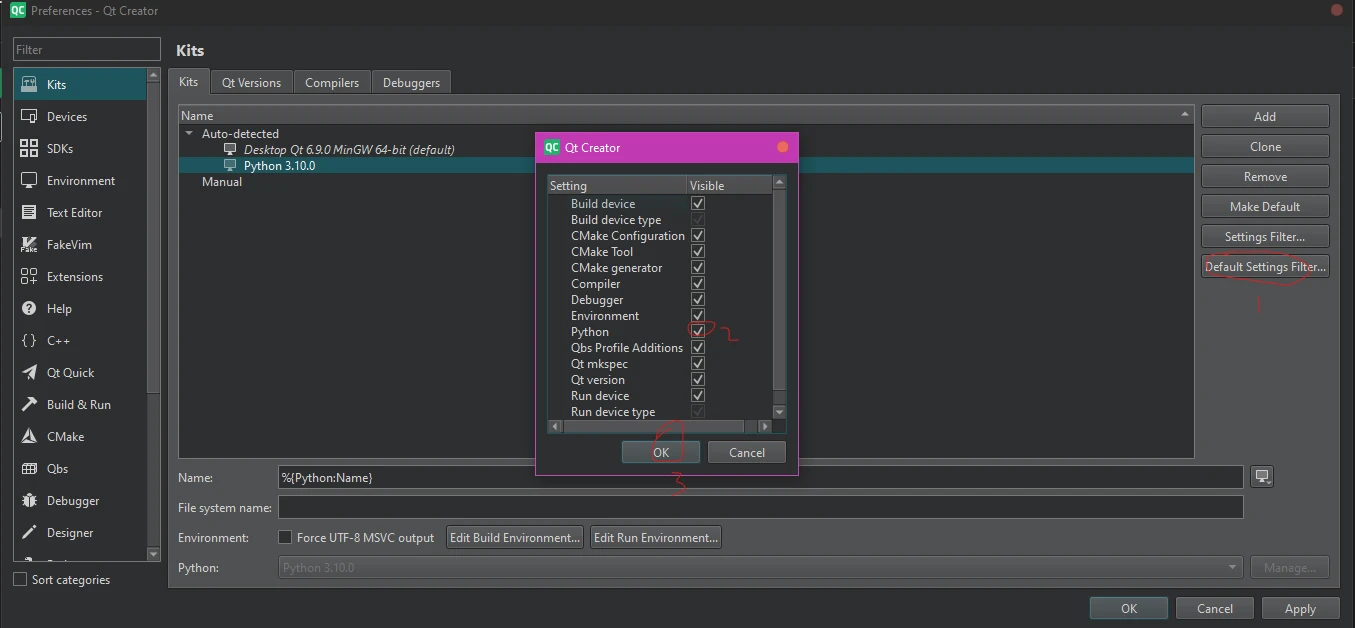Open the Python version dropdown

coord(761,568)
